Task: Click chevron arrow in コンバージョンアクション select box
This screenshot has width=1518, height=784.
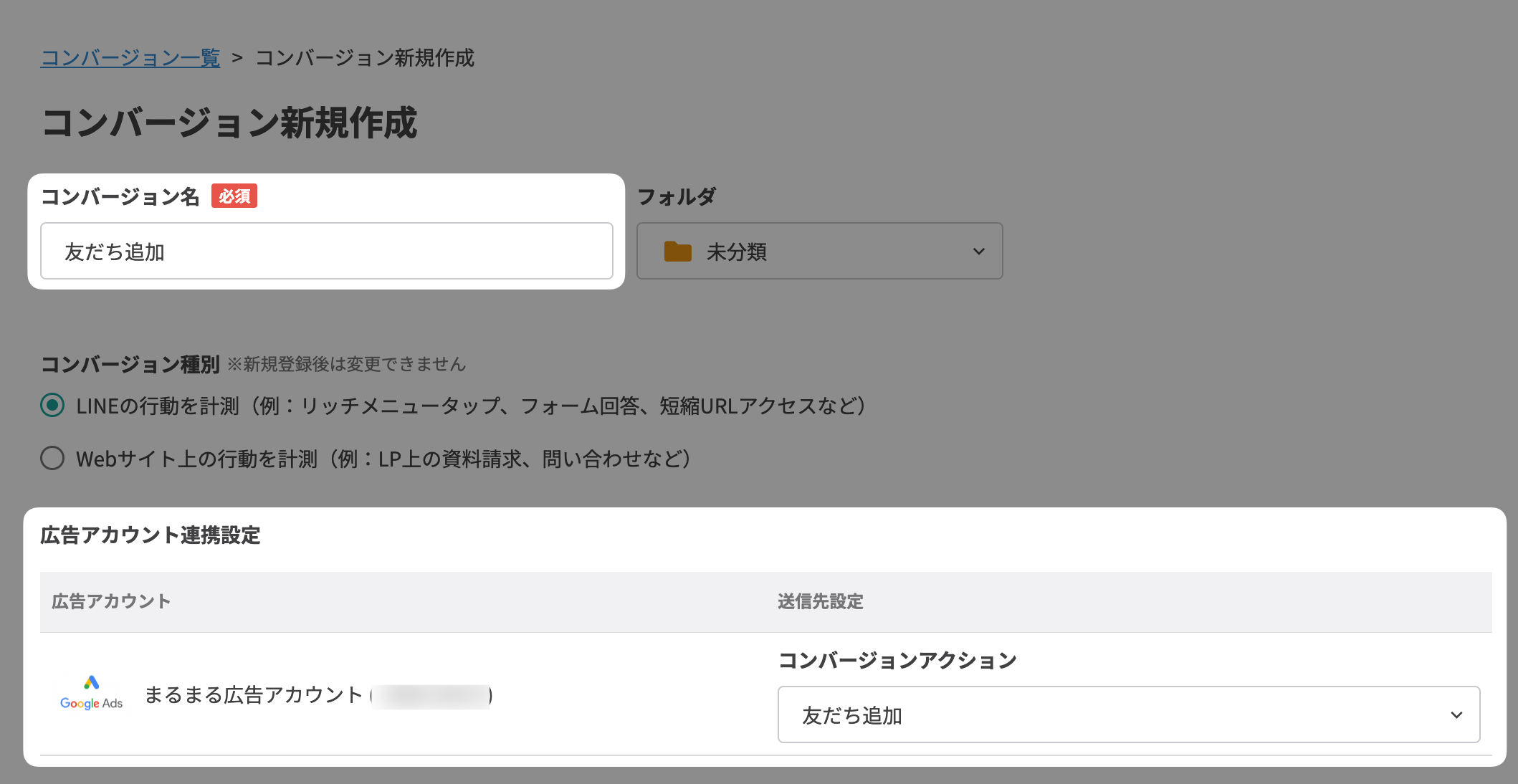Action: tap(1456, 715)
